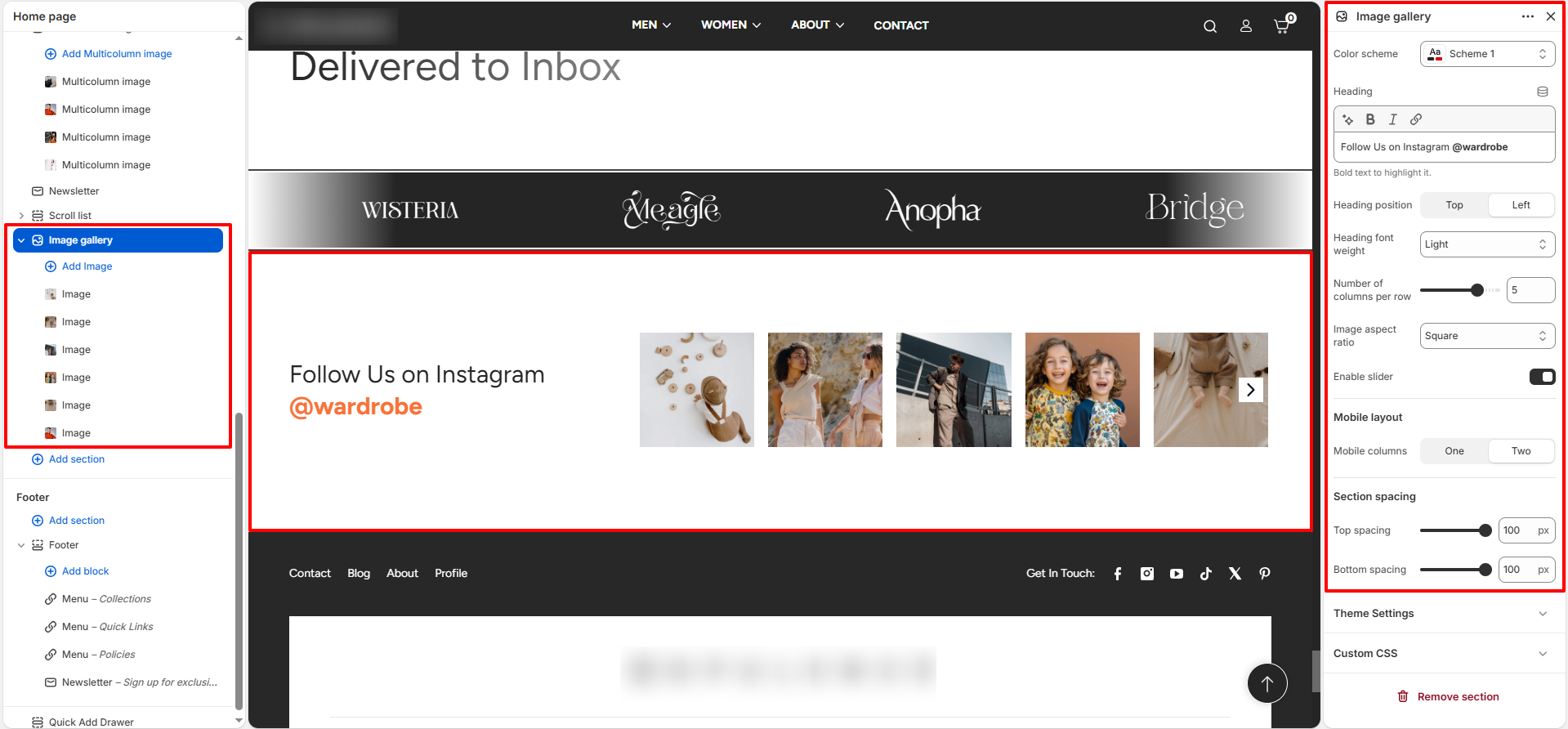1568x729 pixels.
Task: Click the children photo gallery thumbnail
Action: (1082, 390)
